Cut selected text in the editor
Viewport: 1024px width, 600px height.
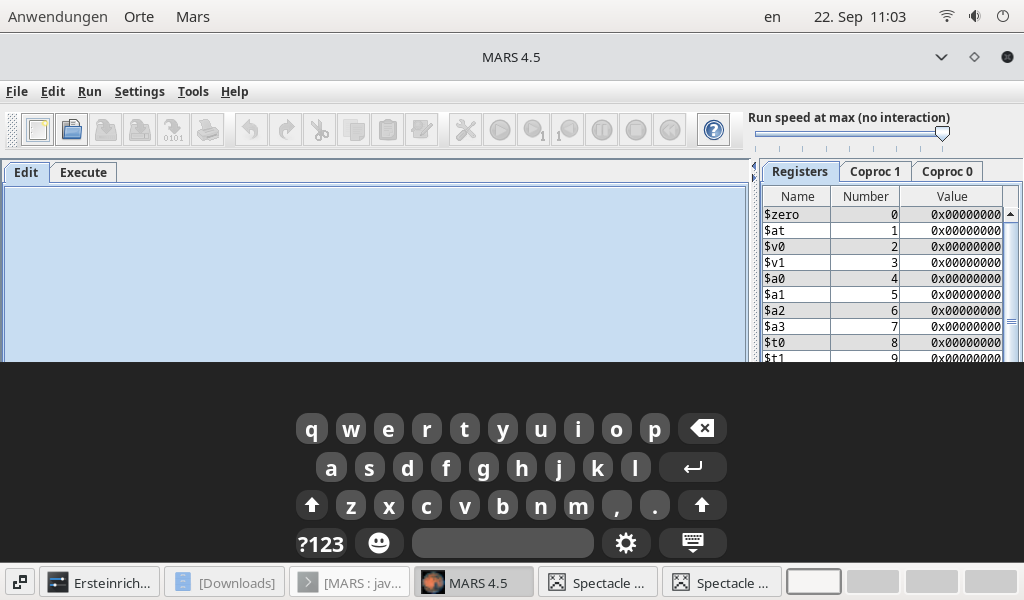(x=320, y=129)
